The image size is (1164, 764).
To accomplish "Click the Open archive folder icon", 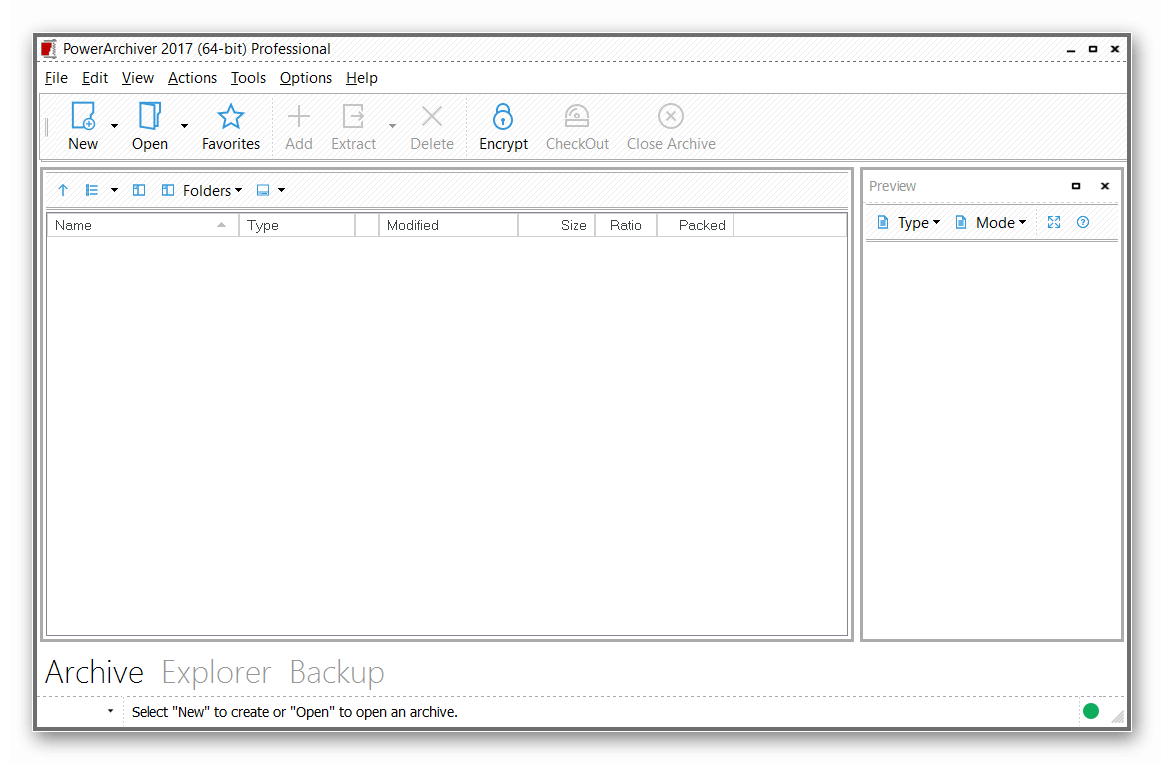I will [x=149, y=117].
